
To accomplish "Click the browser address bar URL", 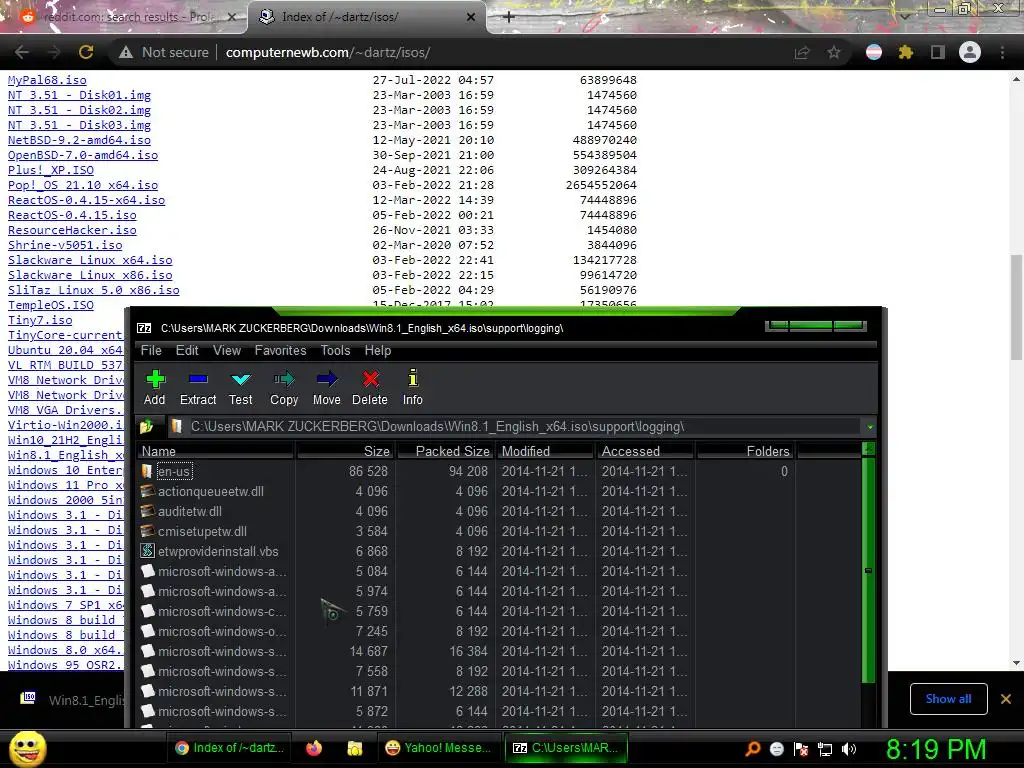I will pyautogui.click(x=328, y=52).
